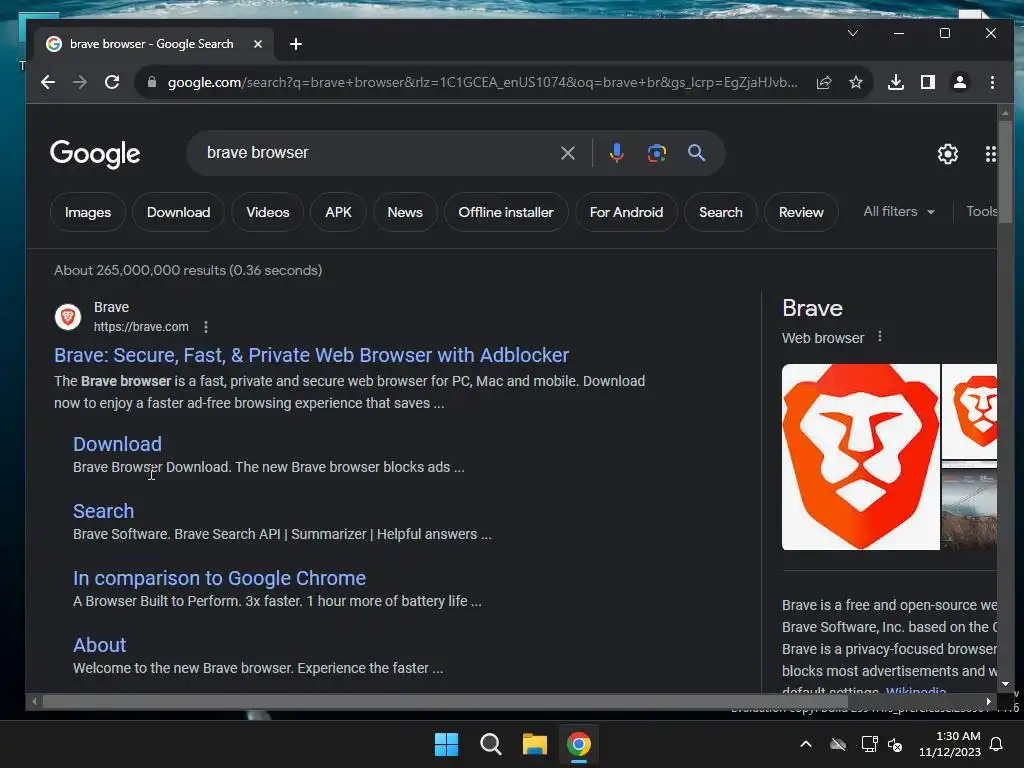Click the horizontal scrollbar thumb
The image size is (1024, 768).
pyautogui.click(x=445, y=702)
